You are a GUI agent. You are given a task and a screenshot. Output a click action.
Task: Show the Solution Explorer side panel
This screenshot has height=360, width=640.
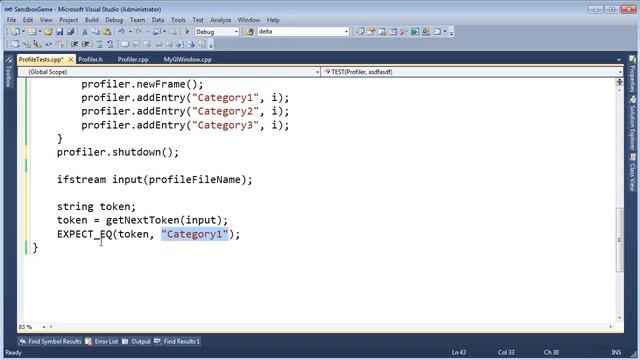(632, 123)
